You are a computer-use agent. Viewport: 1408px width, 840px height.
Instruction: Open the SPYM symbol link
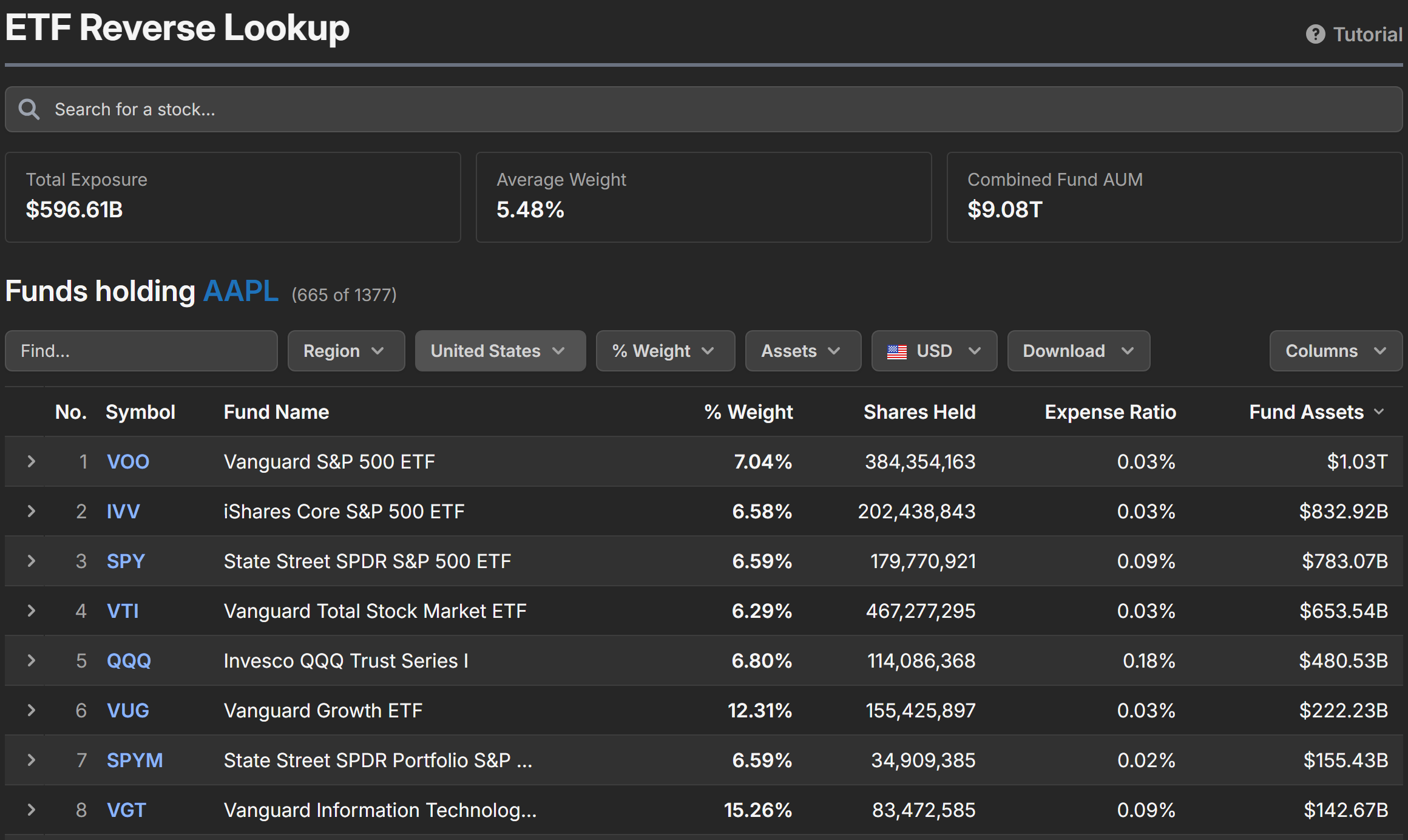135,760
